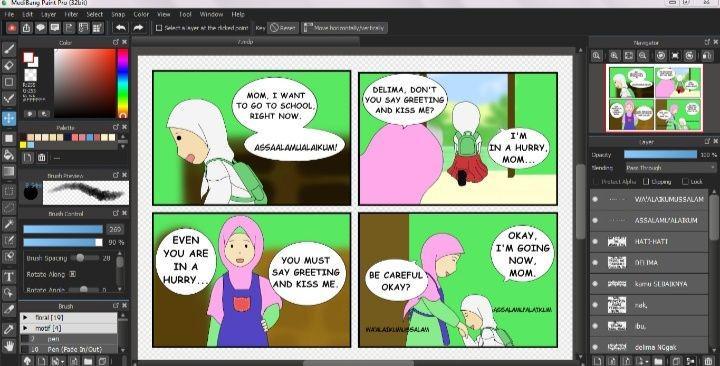720x366 pixels.
Task: Click the Navigator comic thumbnail
Action: tap(654, 98)
